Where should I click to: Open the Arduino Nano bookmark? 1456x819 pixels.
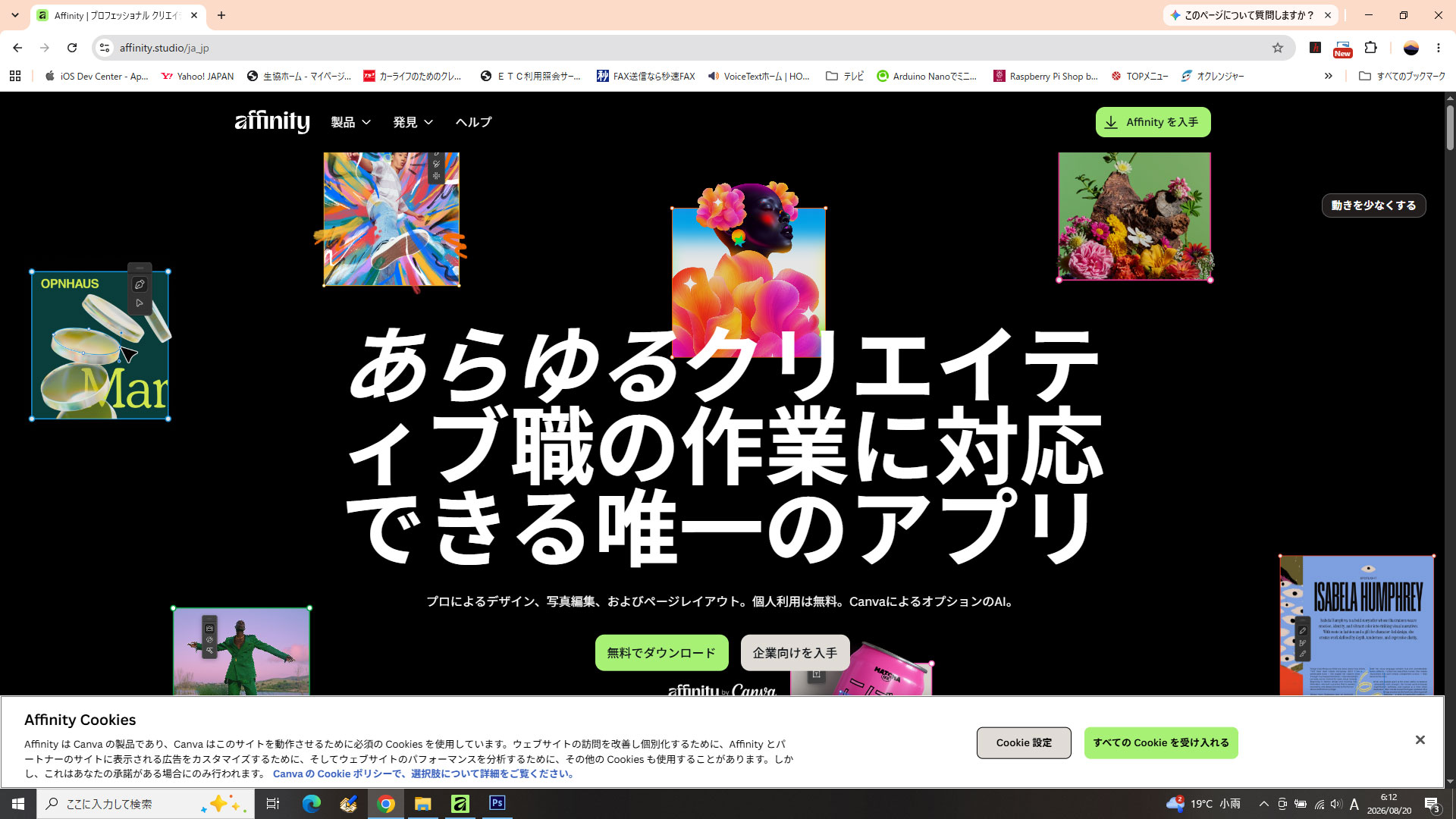pos(927,76)
